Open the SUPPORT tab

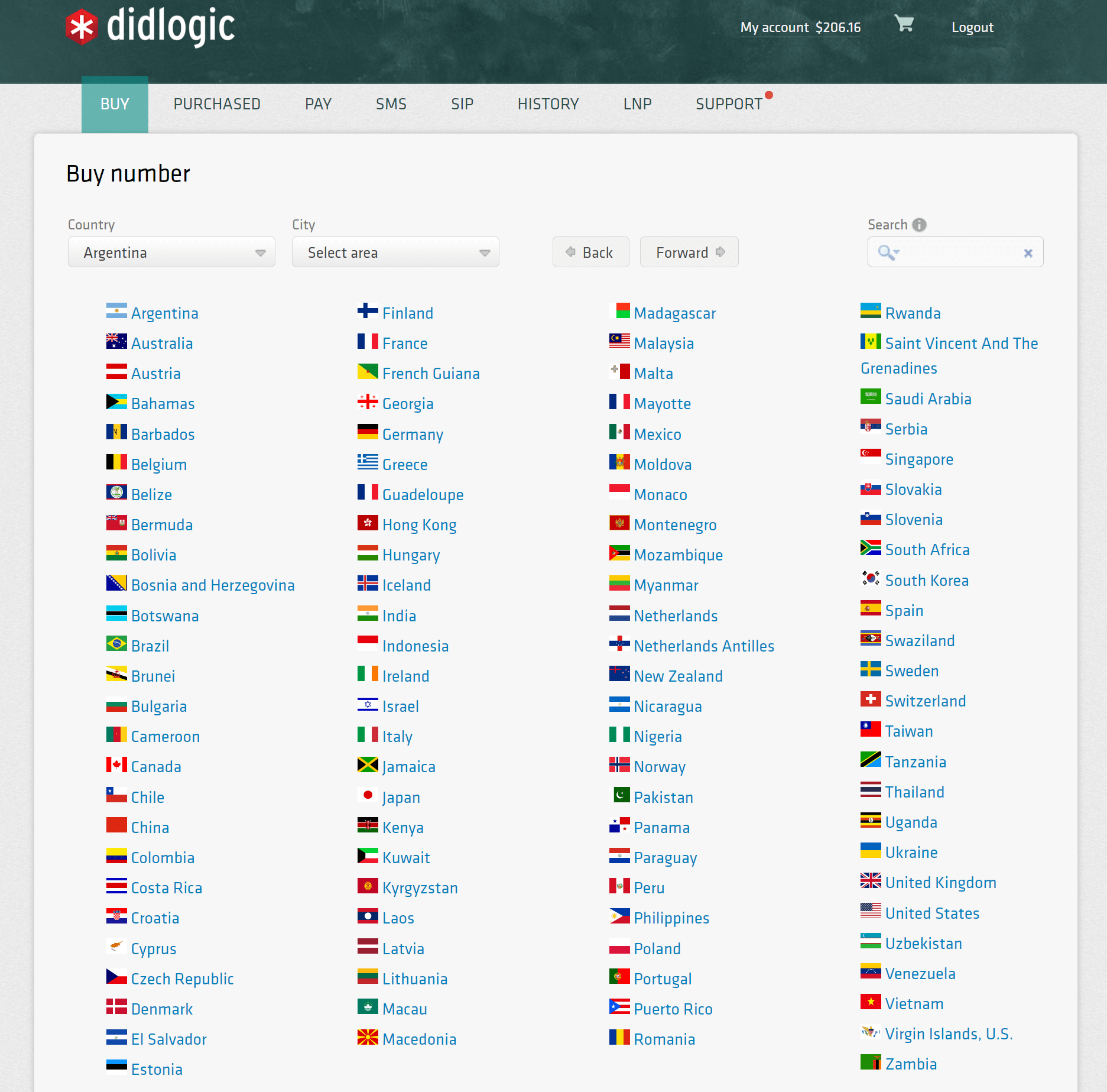click(x=729, y=104)
